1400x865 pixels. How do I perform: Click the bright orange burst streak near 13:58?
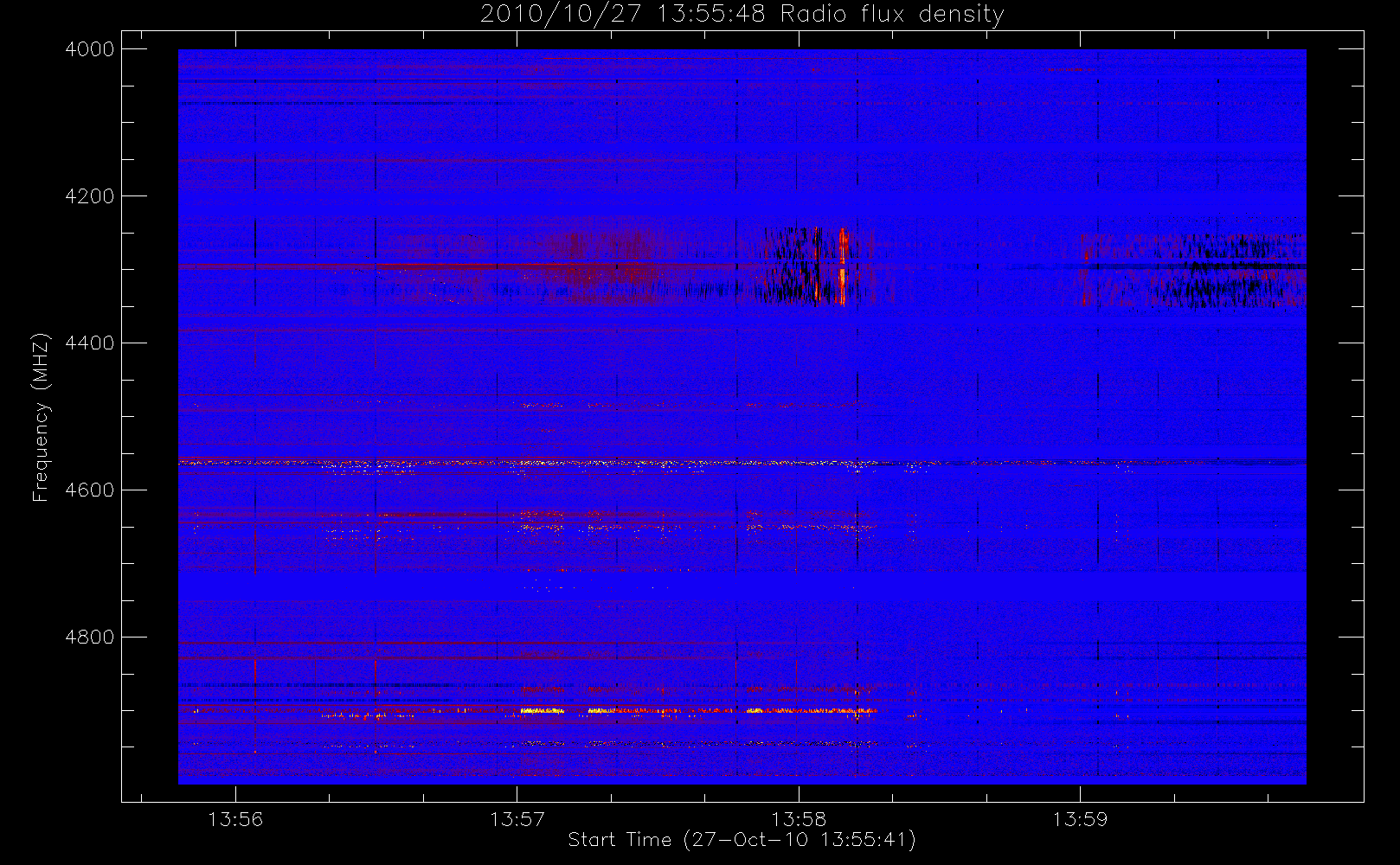[843, 266]
